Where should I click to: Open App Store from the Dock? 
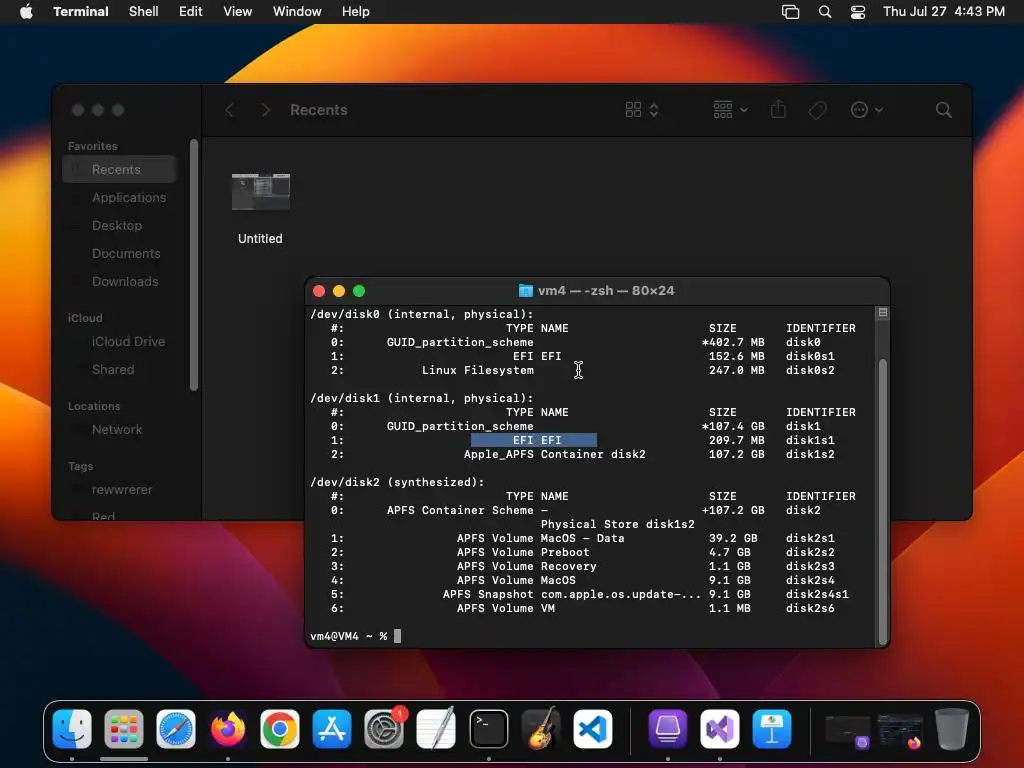(x=332, y=729)
